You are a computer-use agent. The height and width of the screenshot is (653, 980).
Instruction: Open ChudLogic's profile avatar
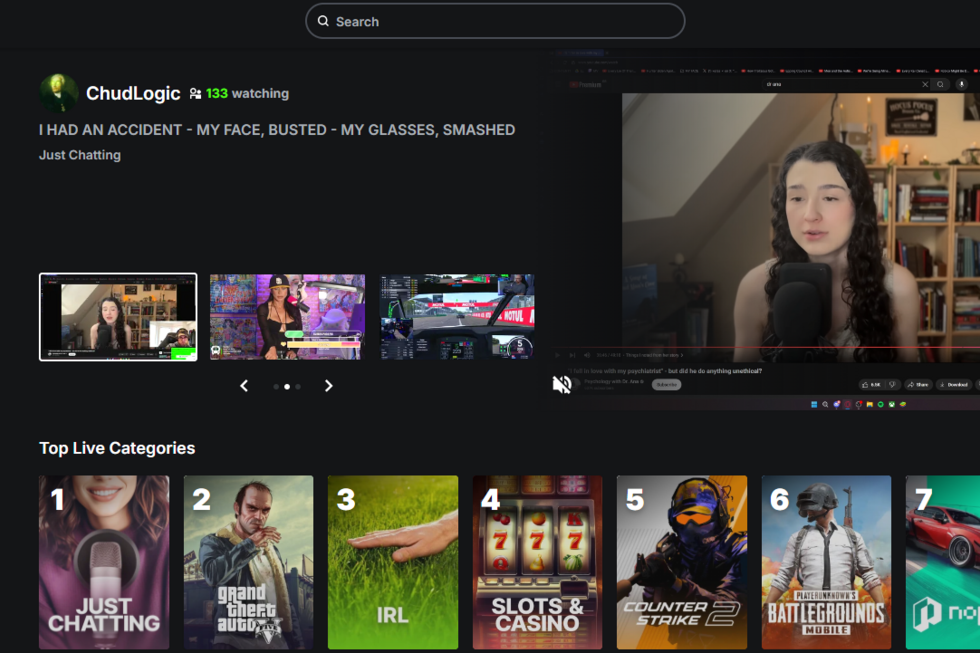pos(59,93)
